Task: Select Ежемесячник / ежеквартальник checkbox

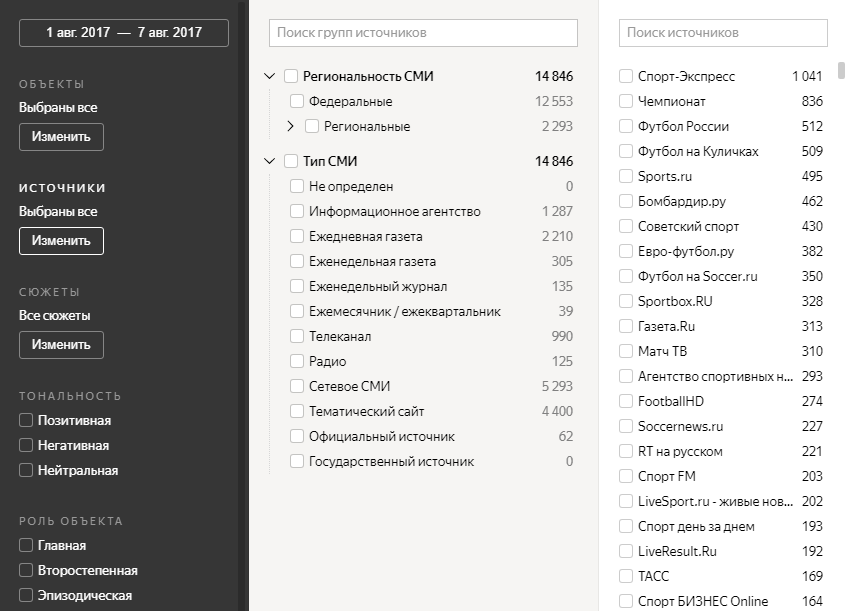Action: point(297,311)
